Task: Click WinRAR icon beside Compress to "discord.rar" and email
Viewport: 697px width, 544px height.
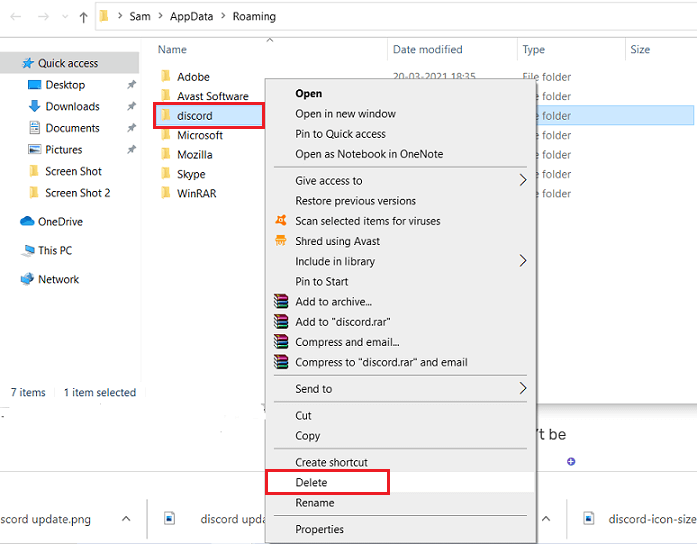Action: (x=281, y=362)
